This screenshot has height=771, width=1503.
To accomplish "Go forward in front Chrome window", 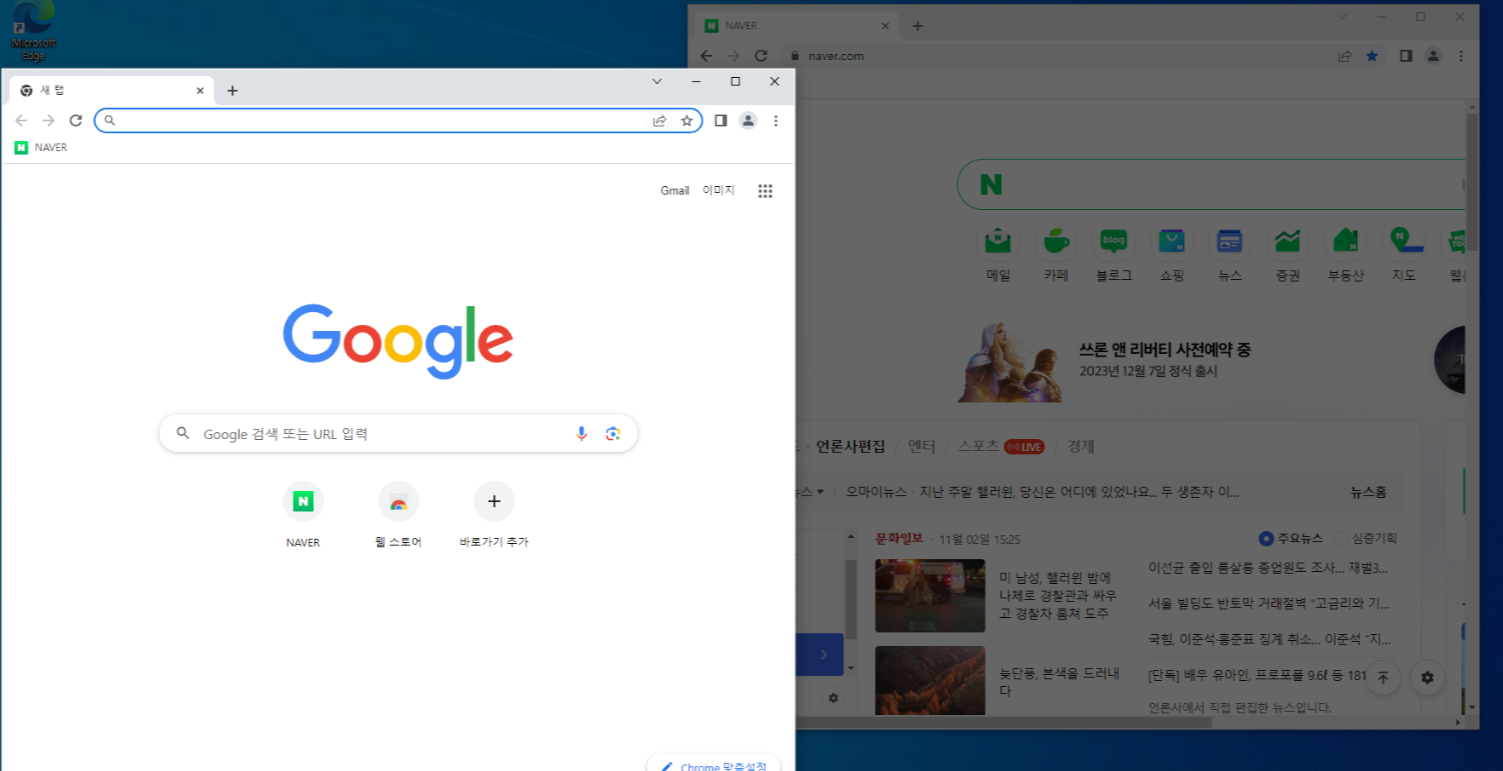I will coord(48,120).
